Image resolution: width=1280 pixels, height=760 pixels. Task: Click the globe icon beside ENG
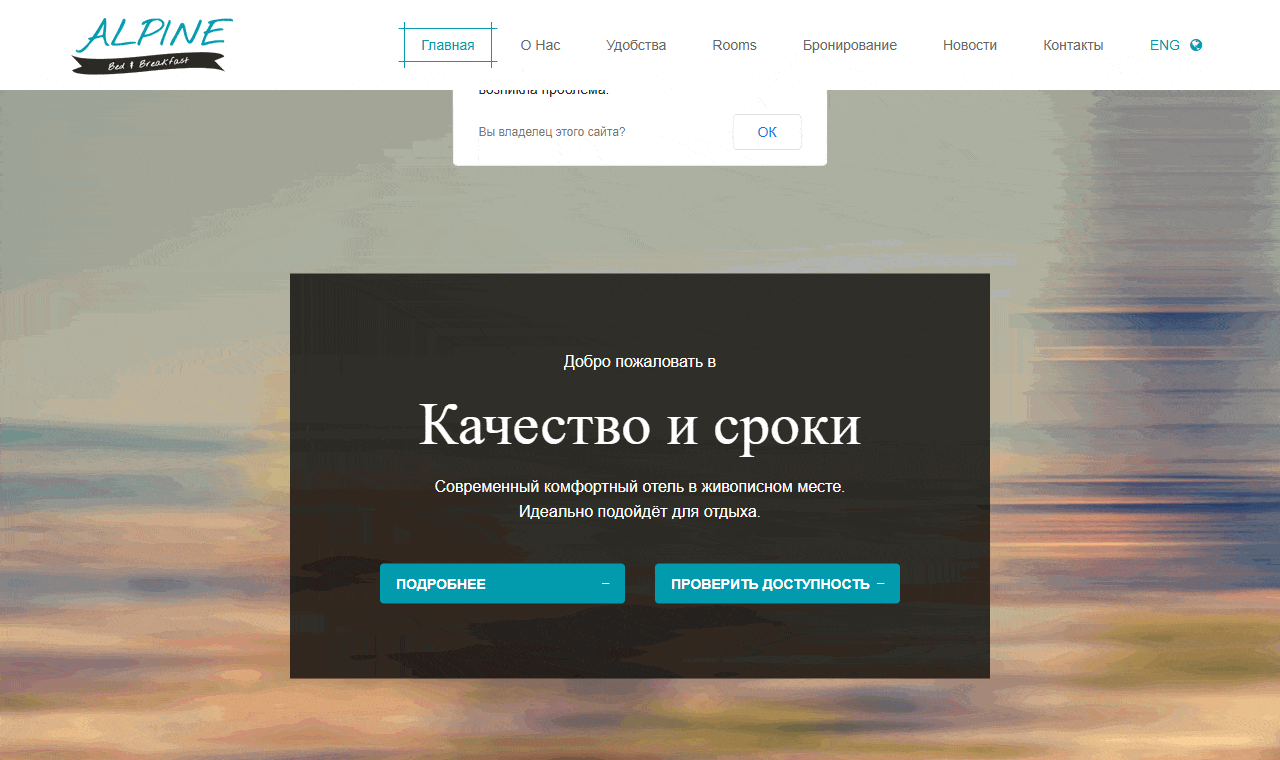(x=1196, y=45)
